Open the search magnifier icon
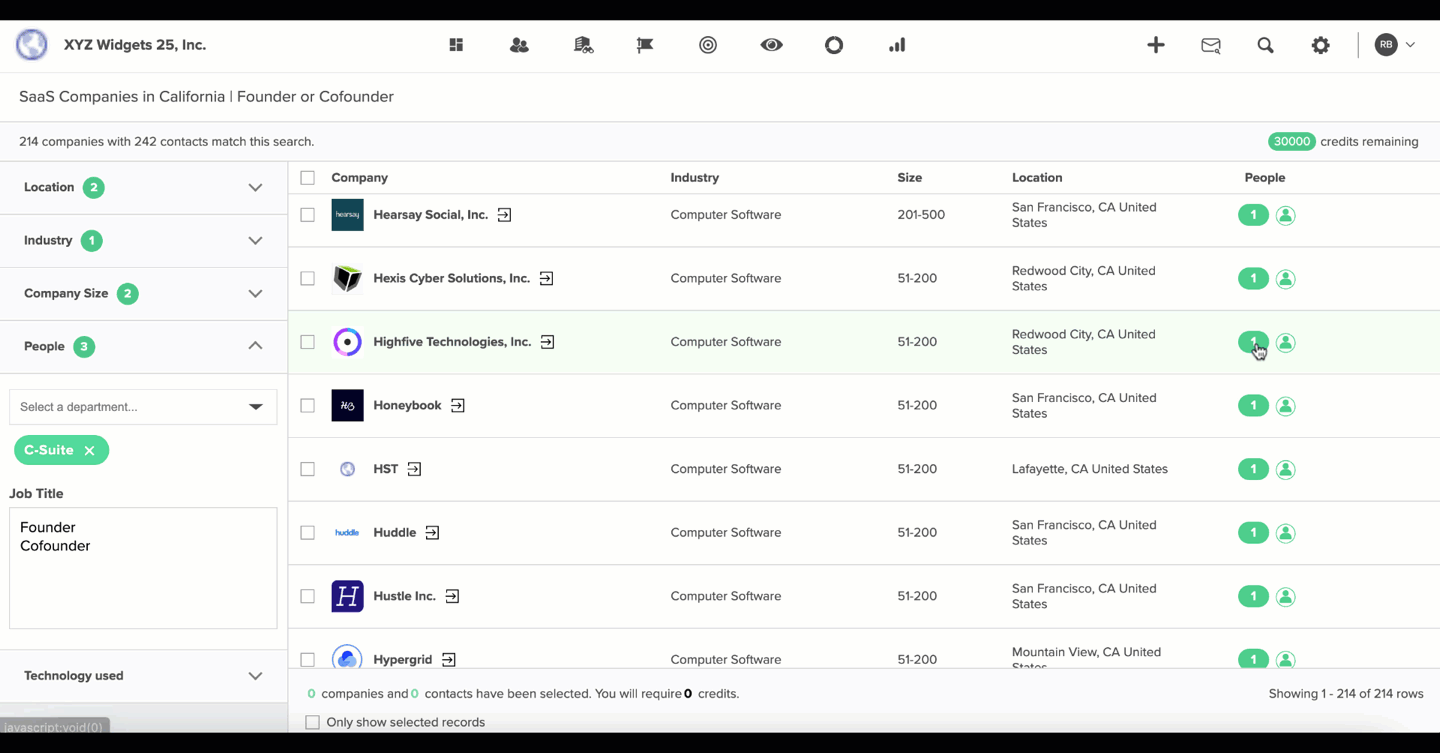Viewport: 1440px width, 753px height. click(x=1266, y=45)
